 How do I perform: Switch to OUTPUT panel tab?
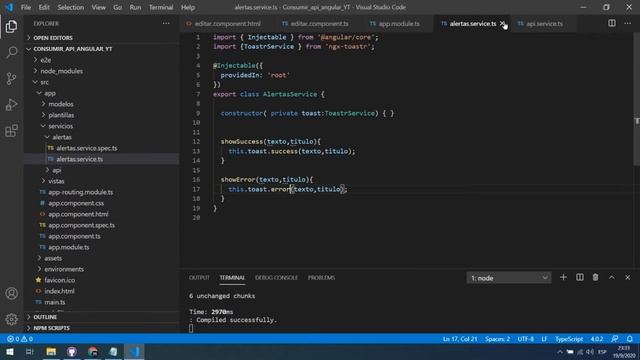[199, 278]
